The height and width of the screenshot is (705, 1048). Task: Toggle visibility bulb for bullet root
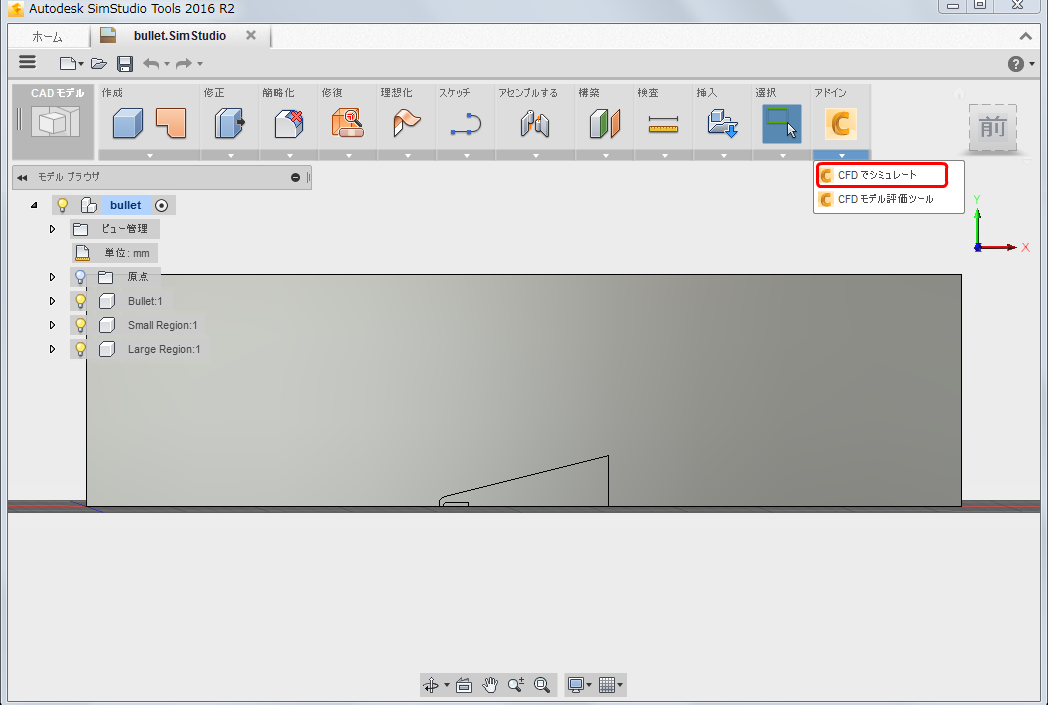63,205
